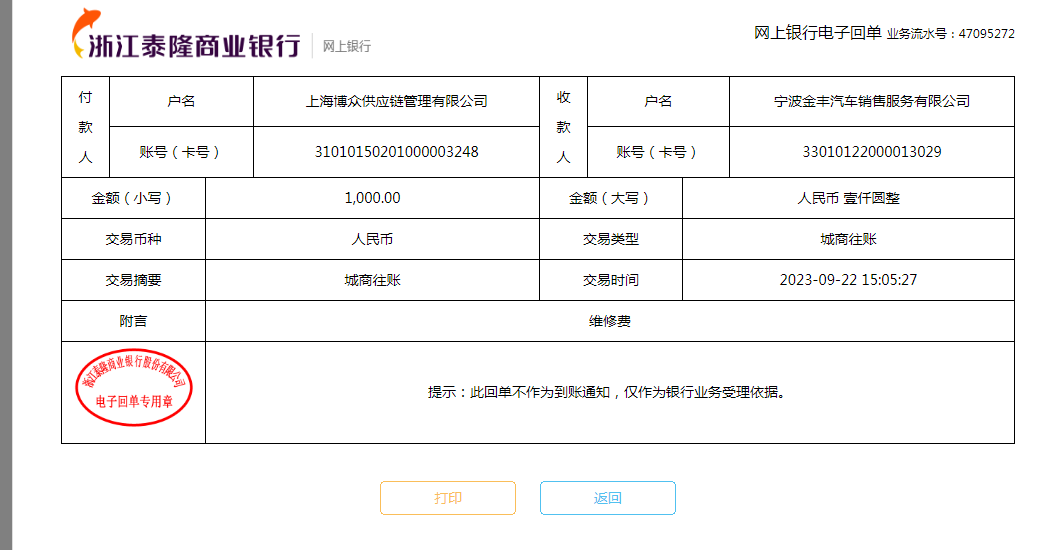Click the transaction time 2023-09-22 15:05:27
Image resolution: width=1061 pixels, height=550 pixels.
848,280
